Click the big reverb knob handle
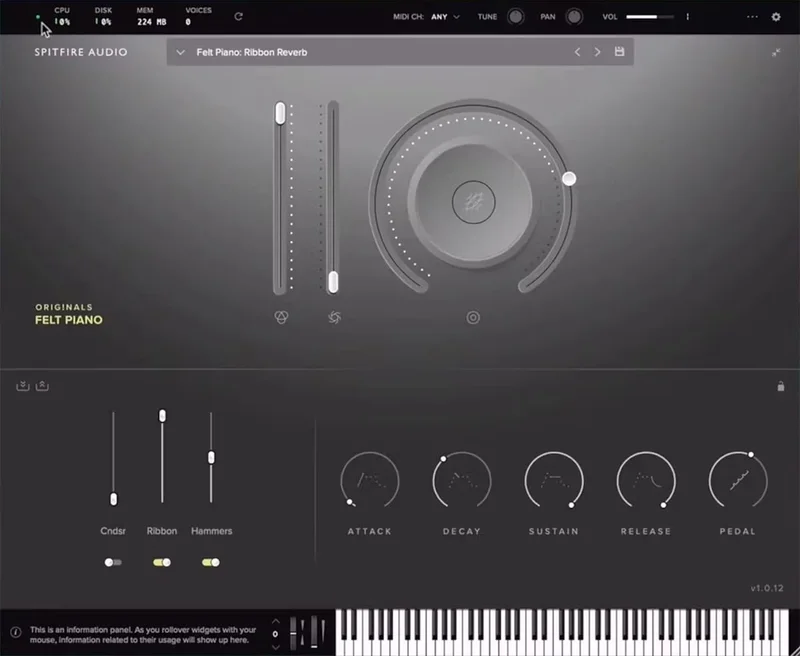The width and height of the screenshot is (800, 656). coord(569,179)
